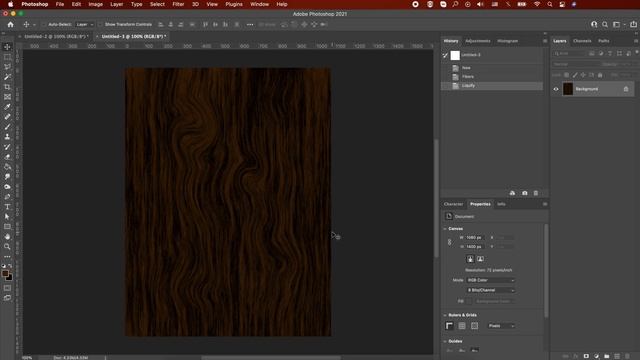Select the Horizontal Type tool

pyautogui.click(x=7, y=207)
